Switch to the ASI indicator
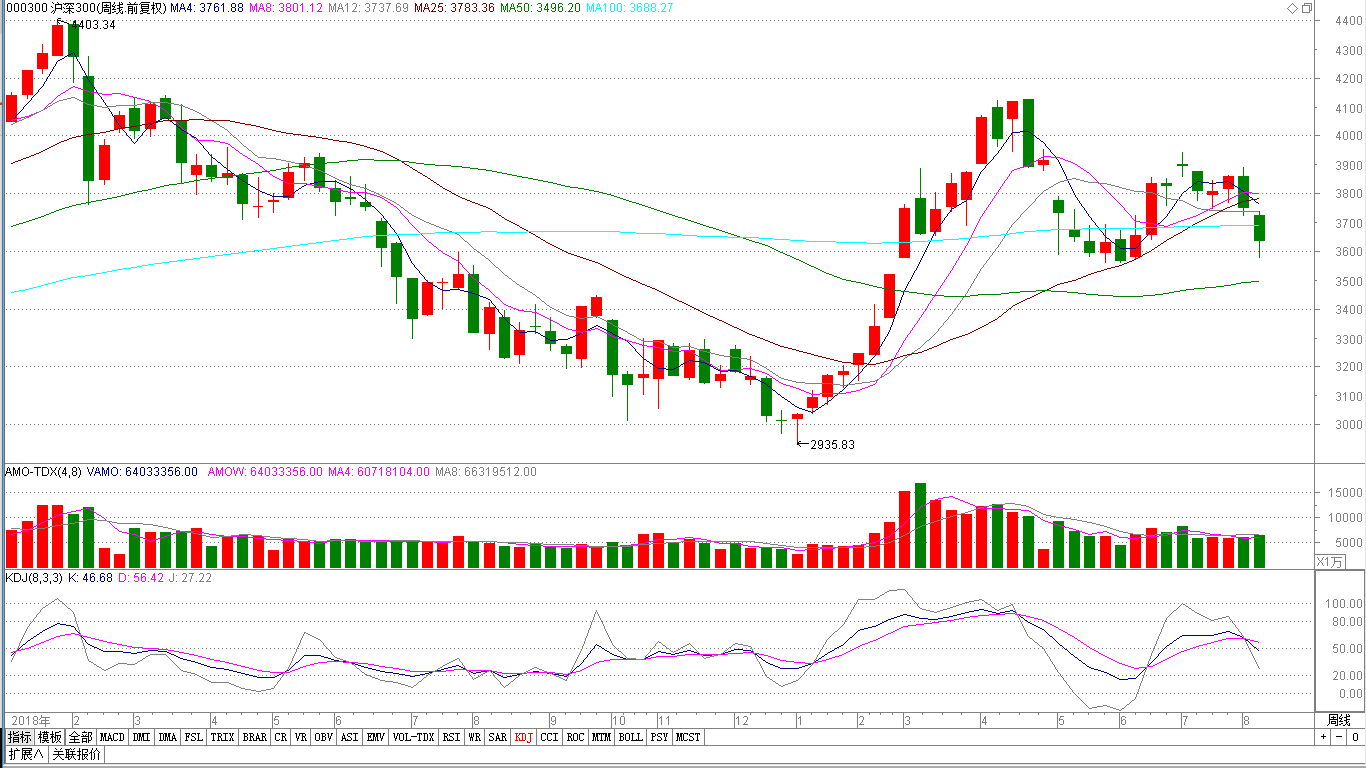 coord(349,737)
